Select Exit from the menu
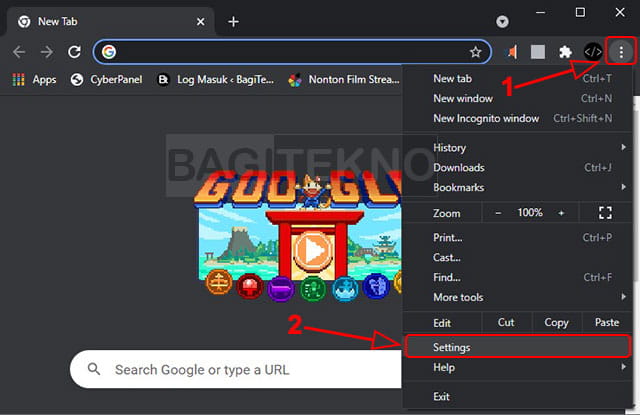 click(517, 397)
